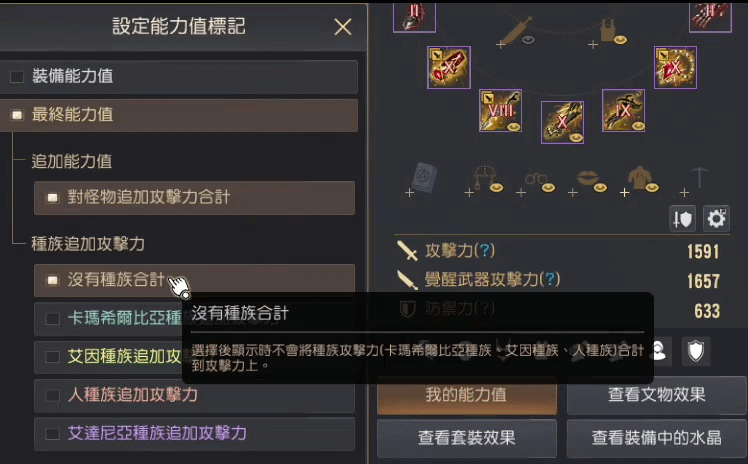Open the 查看文物效果 button

click(656, 395)
